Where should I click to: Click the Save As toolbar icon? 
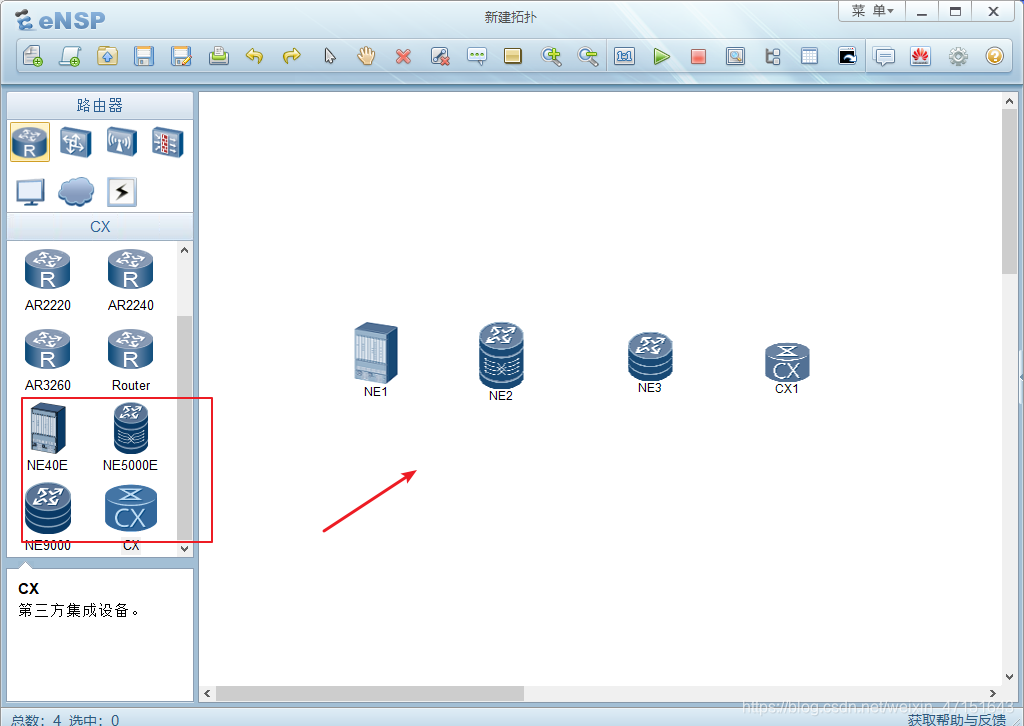pos(181,56)
